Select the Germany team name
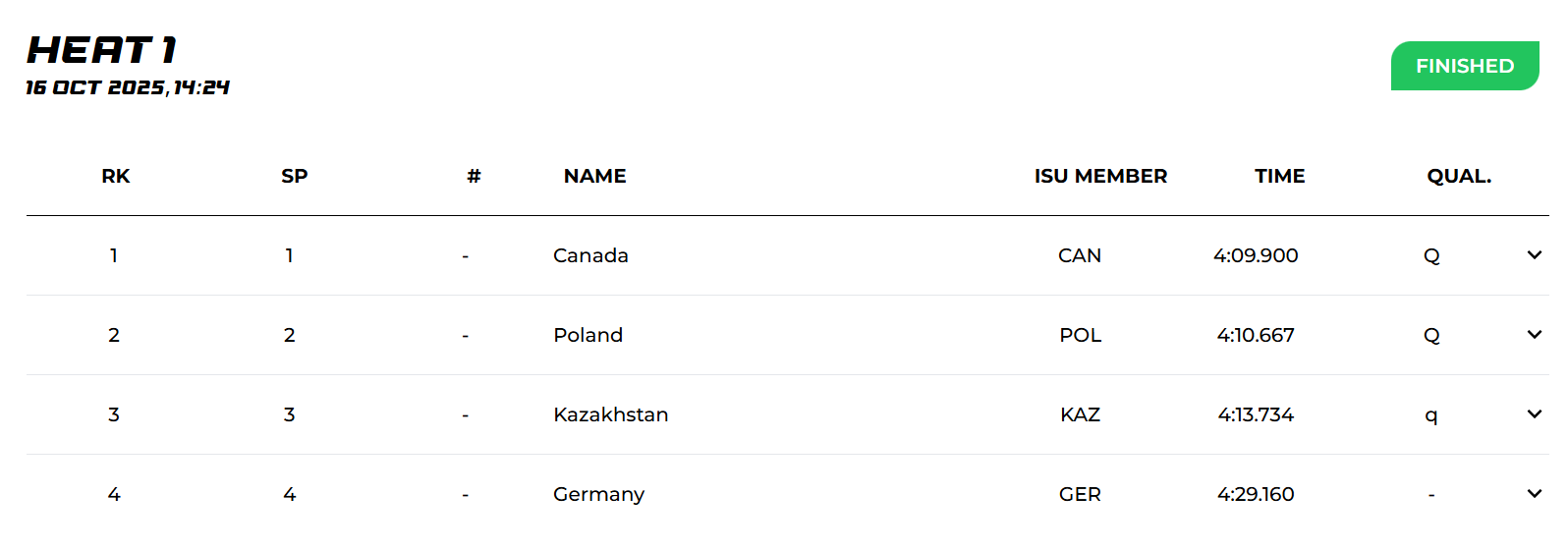The width and height of the screenshot is (1568, 550). pos(598,495)
